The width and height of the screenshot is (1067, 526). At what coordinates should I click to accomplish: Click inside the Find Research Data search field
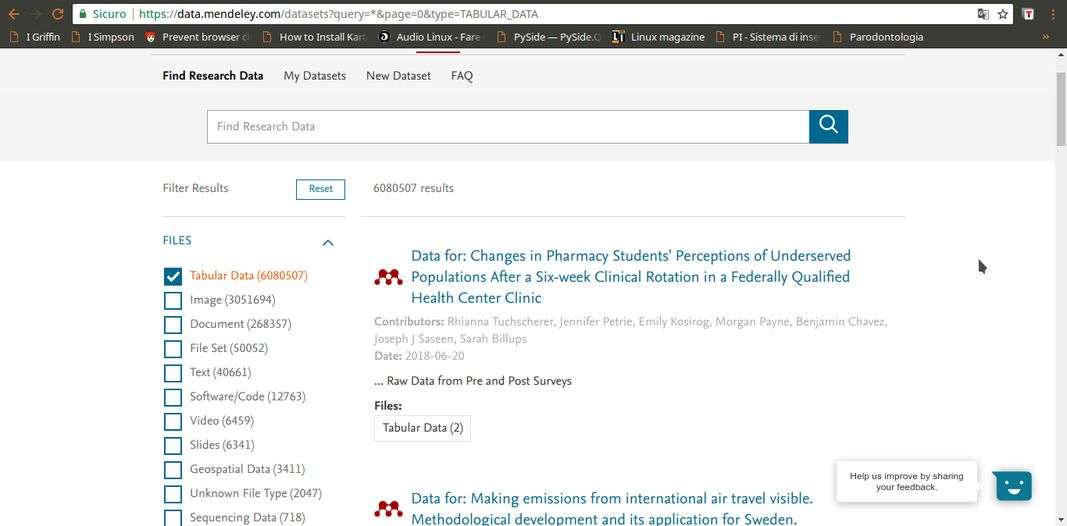pyautogui.click(x=507, y=126)
